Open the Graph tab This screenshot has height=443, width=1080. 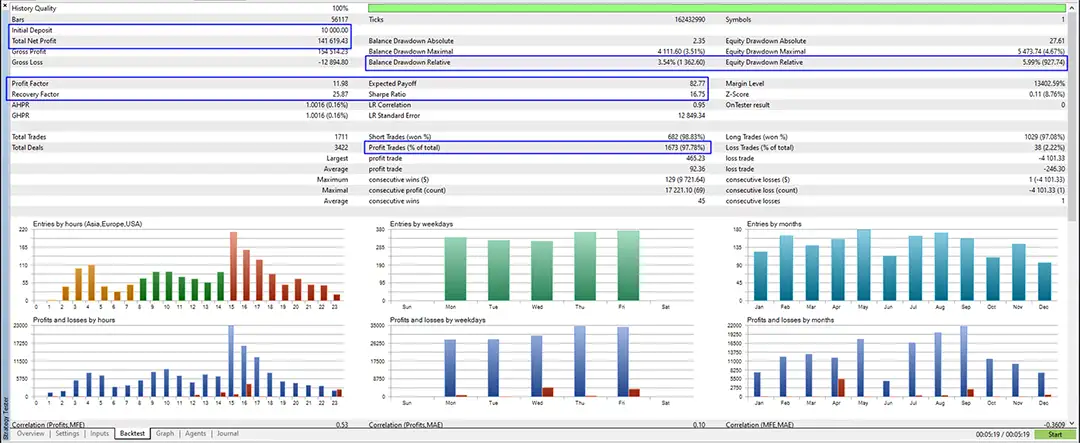click(x=165, y=434)
